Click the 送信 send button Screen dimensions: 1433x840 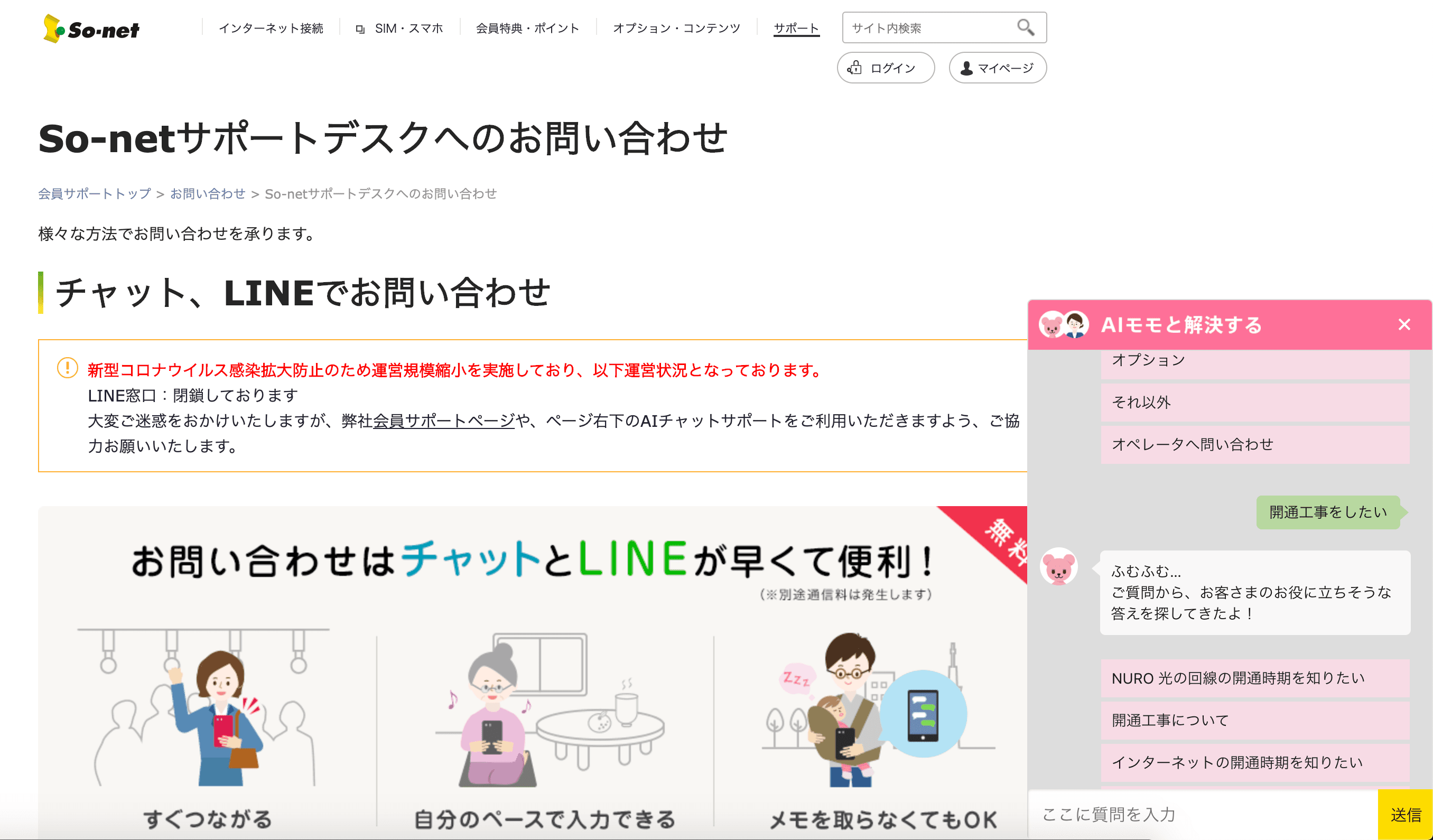[x=1405, y=815]
